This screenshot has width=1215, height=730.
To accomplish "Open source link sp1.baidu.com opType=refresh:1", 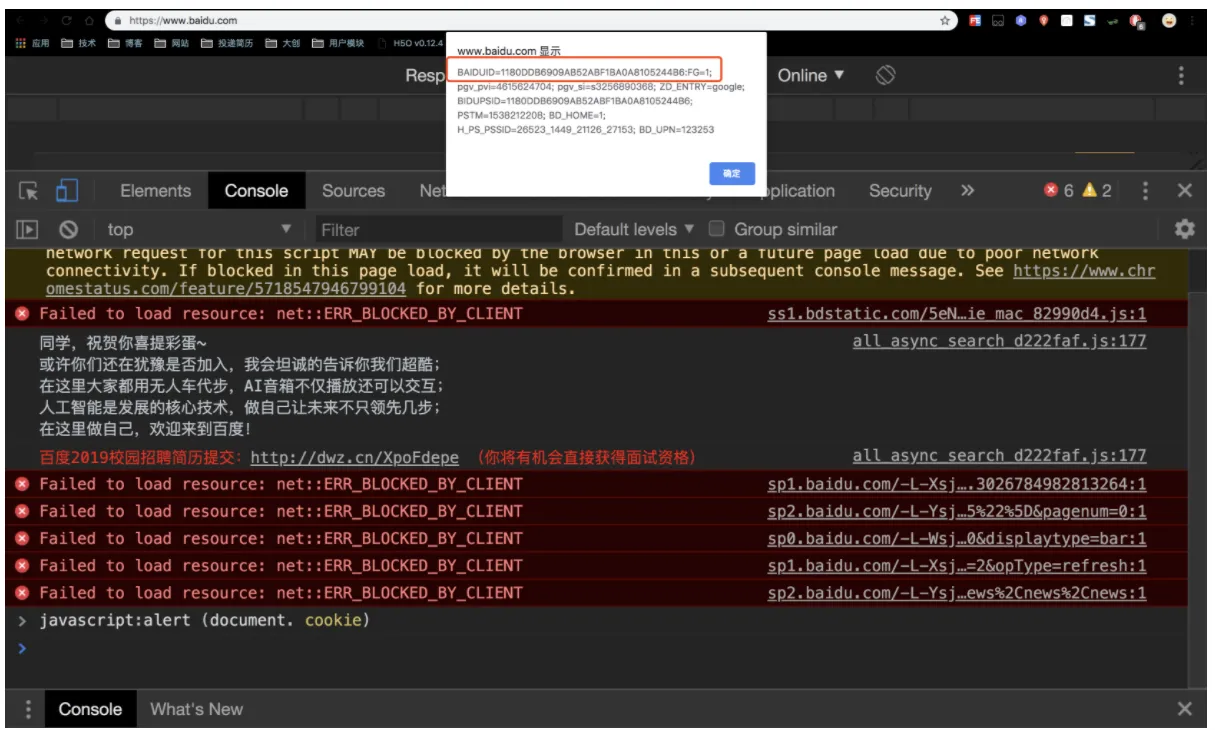I will tap(957, 565).
